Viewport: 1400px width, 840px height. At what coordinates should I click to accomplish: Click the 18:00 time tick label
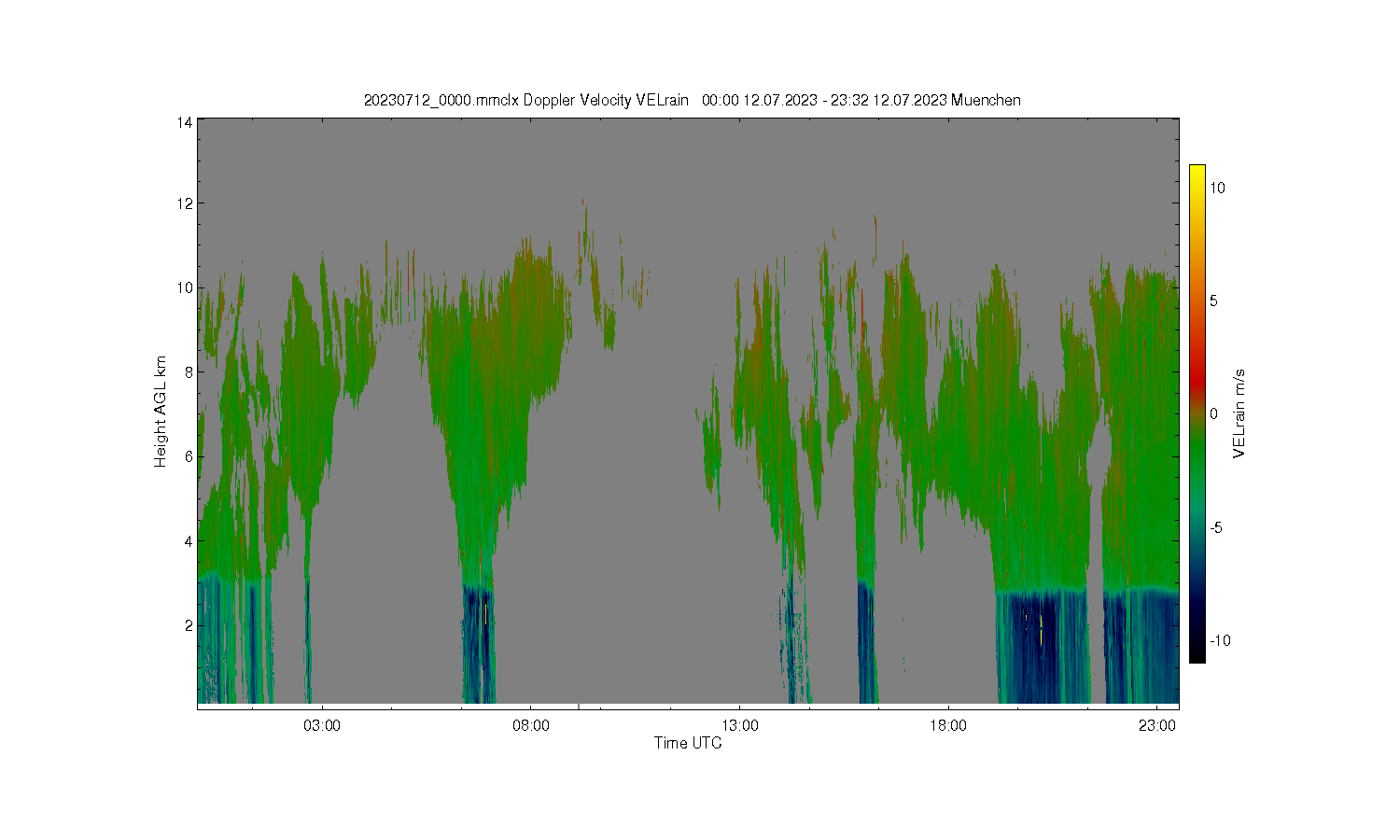948,725
